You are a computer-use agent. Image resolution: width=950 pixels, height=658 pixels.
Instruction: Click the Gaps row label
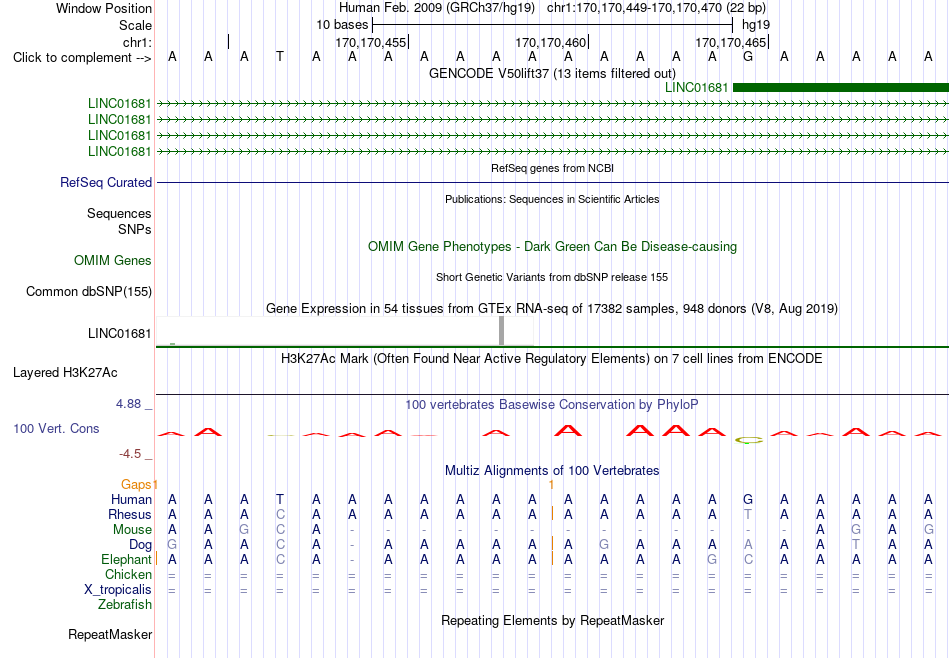click(x=136, y=484)
